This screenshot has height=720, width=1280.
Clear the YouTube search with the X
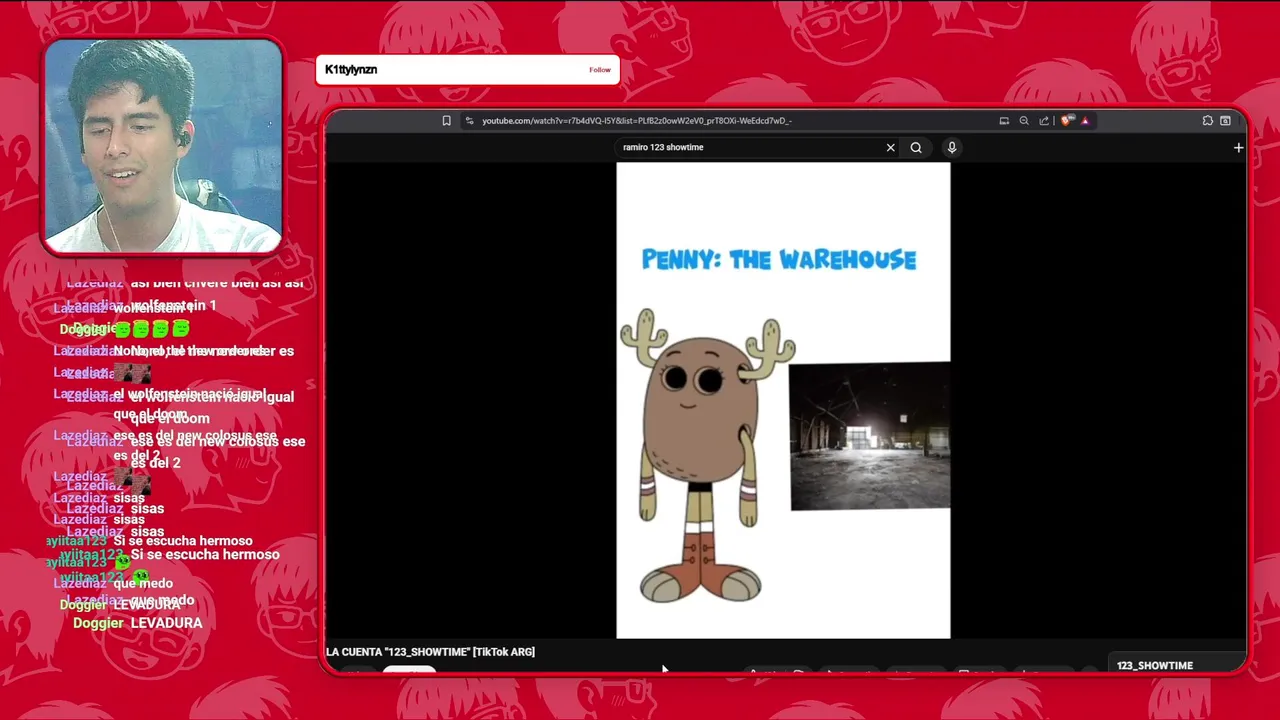point(890,148)
